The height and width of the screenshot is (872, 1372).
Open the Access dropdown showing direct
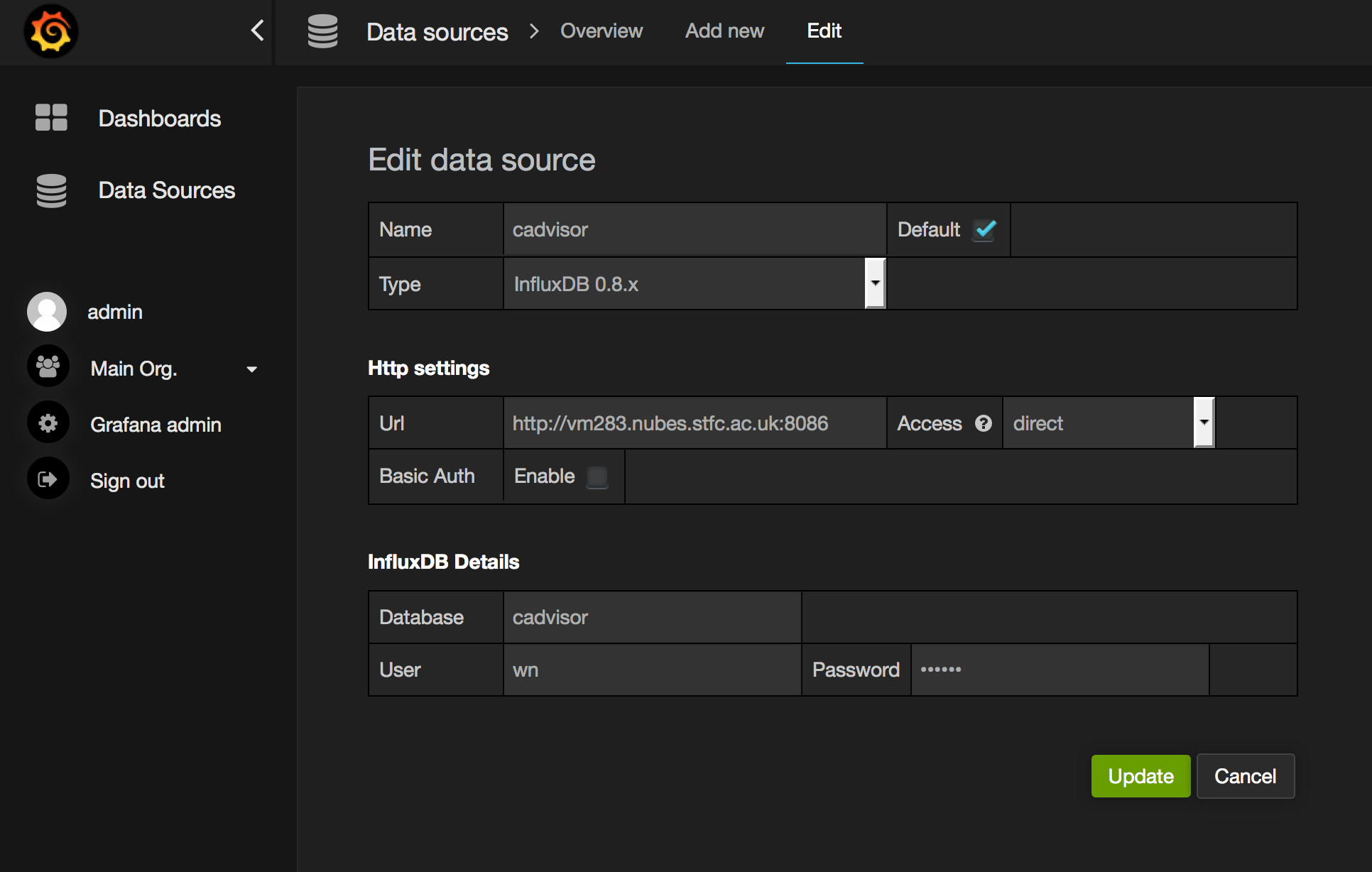[x=1109, y=423]
